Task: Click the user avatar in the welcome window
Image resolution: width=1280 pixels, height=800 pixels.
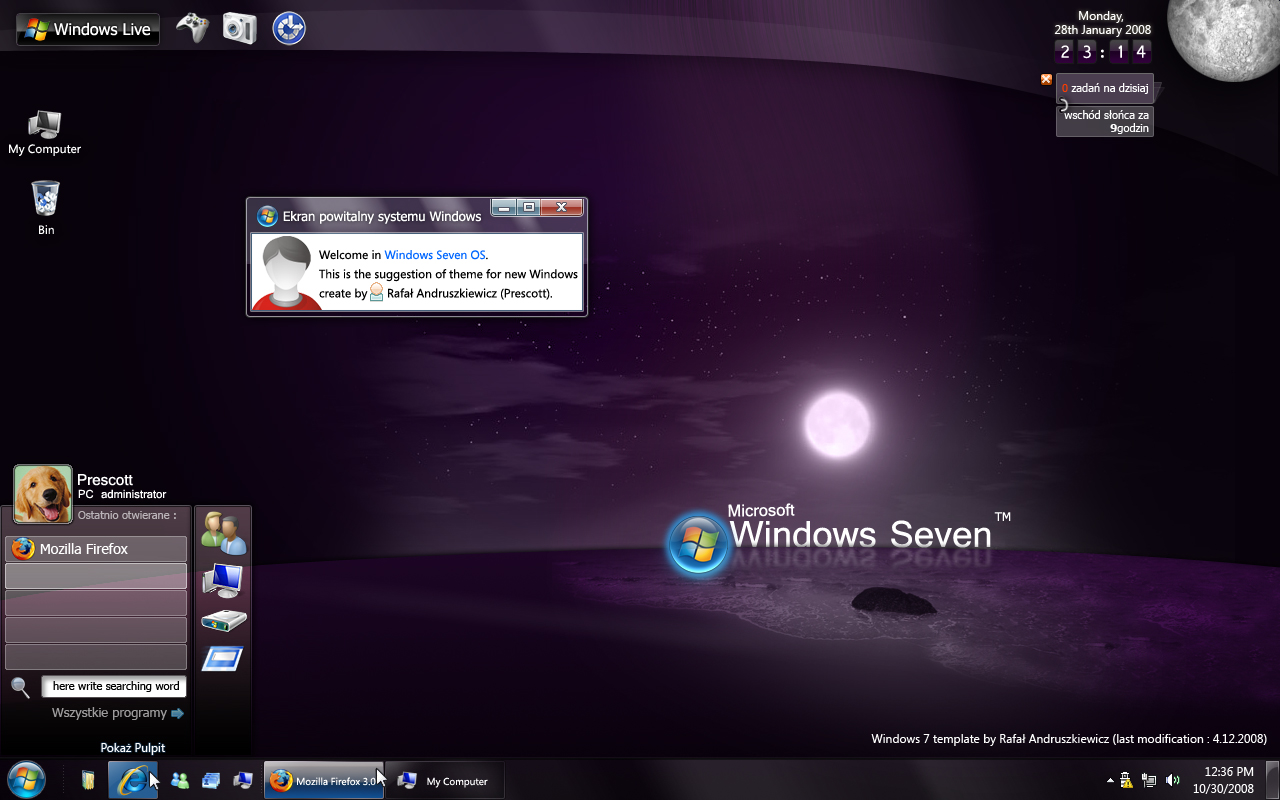Action: click(x=286, y=273)
